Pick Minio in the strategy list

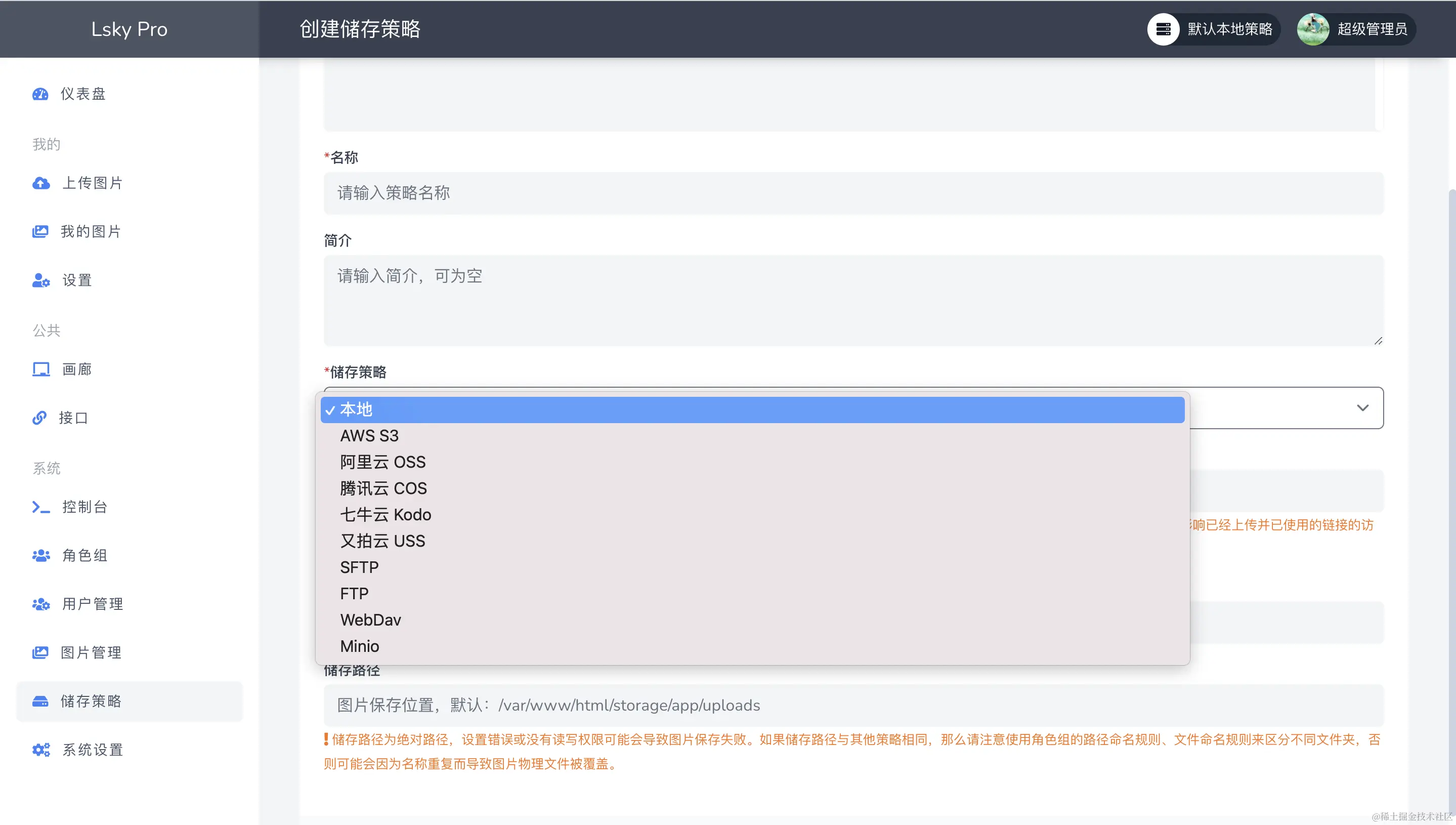click(360, 646)
